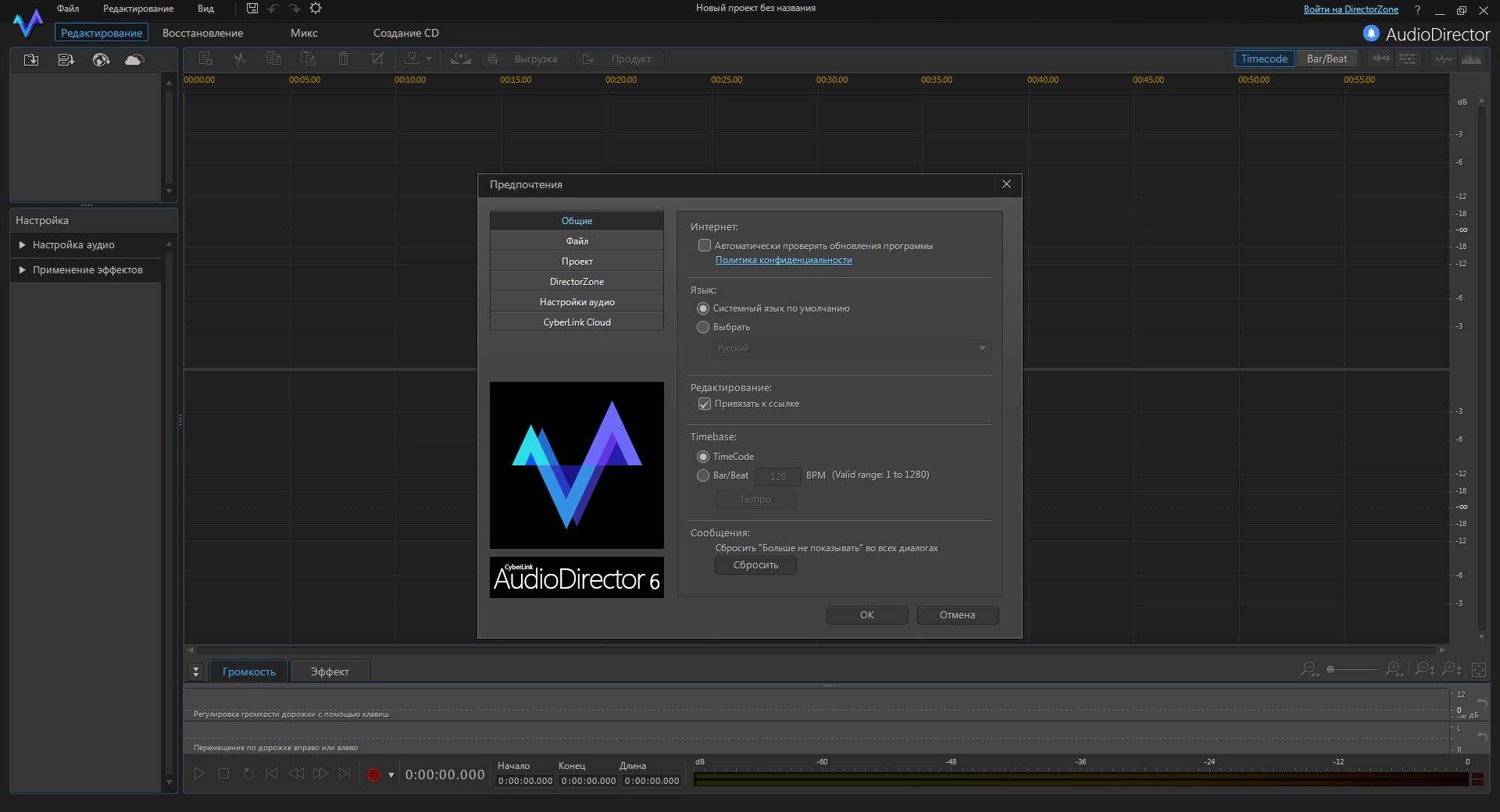
Task: Switch to 'Создание CD' room tab
Action: 406,33
